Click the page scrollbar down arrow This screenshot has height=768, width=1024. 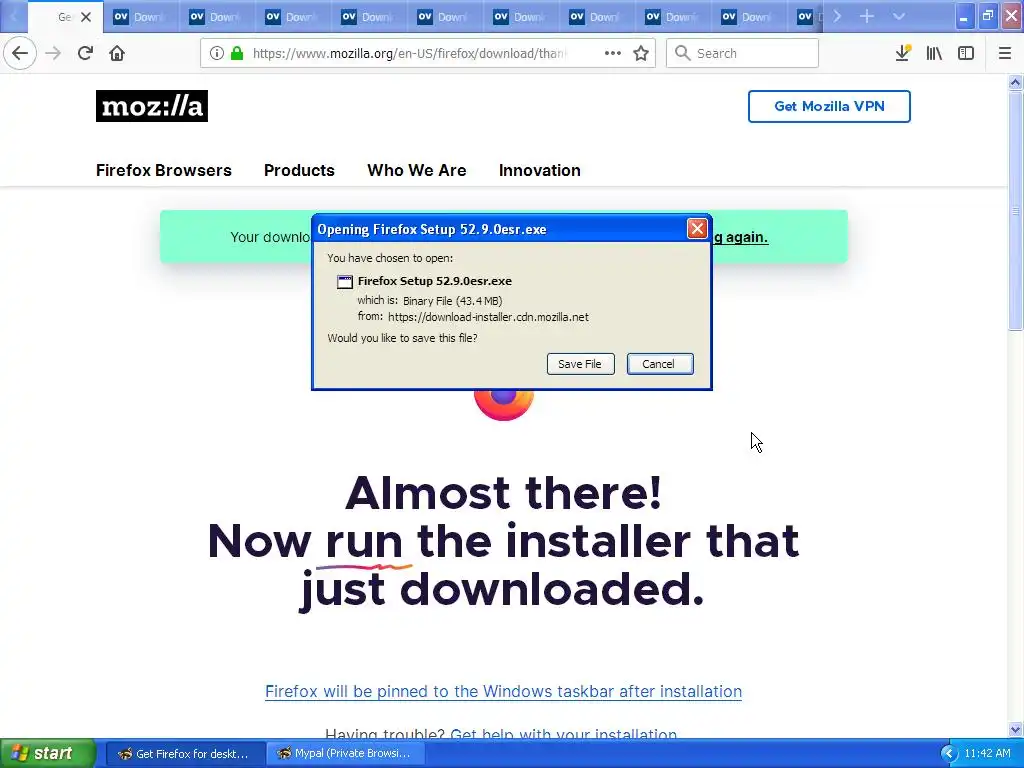pos(1015,729)
